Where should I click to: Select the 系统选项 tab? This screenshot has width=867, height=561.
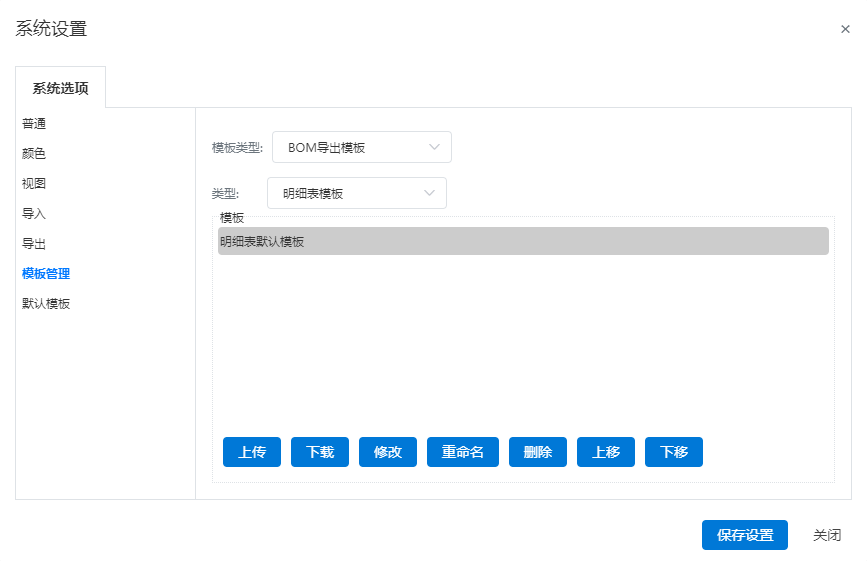[60, 88]
